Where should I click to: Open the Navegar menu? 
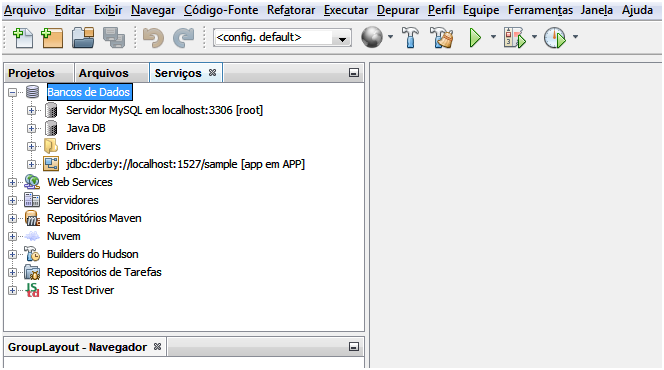pyautogui.click(x=153, y=10)
